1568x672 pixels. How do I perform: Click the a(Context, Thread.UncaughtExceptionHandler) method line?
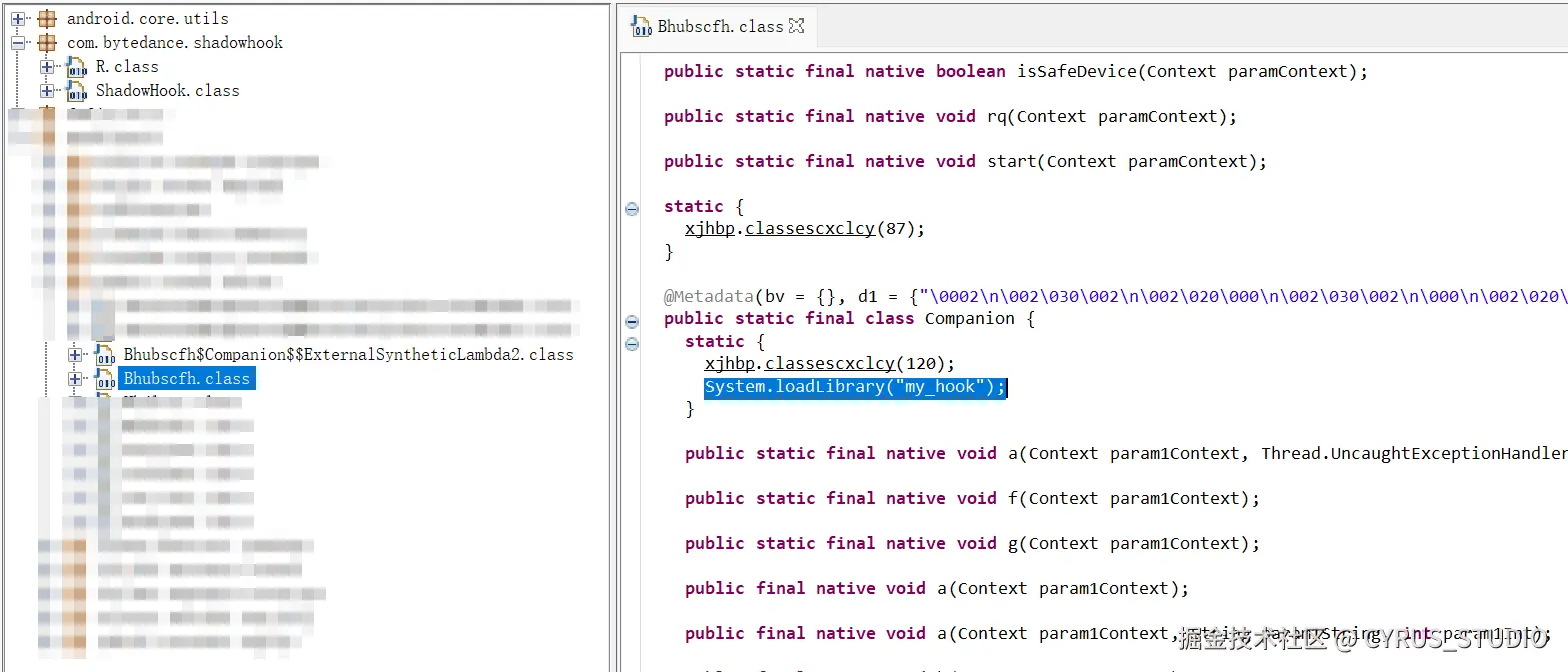(x=1125, y=453)
